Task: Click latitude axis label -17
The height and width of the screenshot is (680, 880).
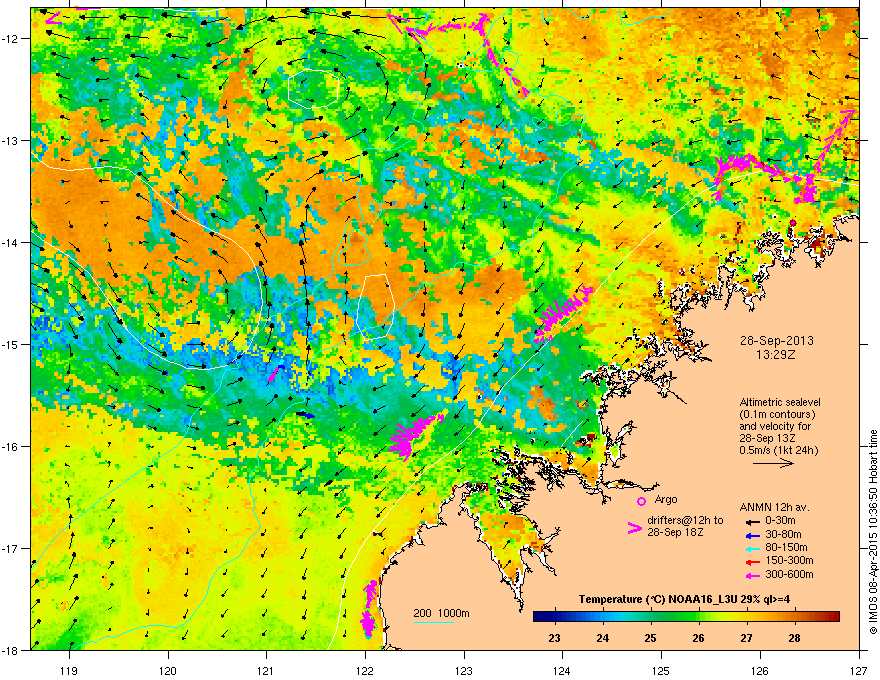Action: (11, 548)
